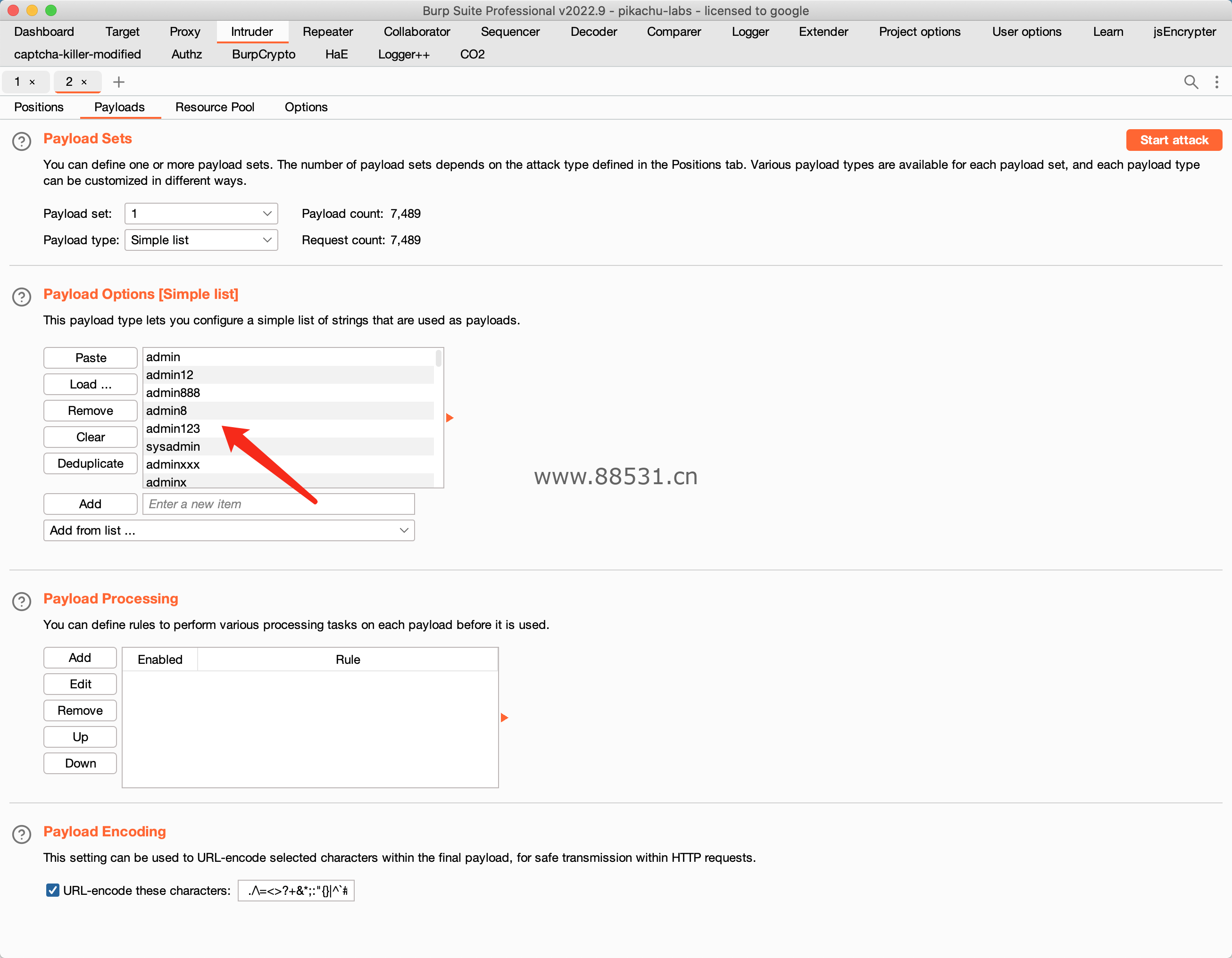Image resolution: width=1232 pixels, height=958 pixels.
Task: Select payload 'sysadmin' in list
Action: click(x=289, y=446)
